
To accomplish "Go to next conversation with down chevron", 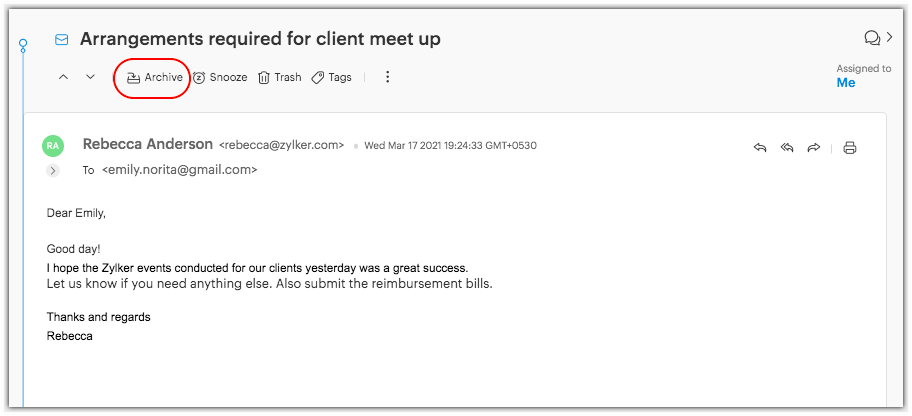I will click(90, 77).
